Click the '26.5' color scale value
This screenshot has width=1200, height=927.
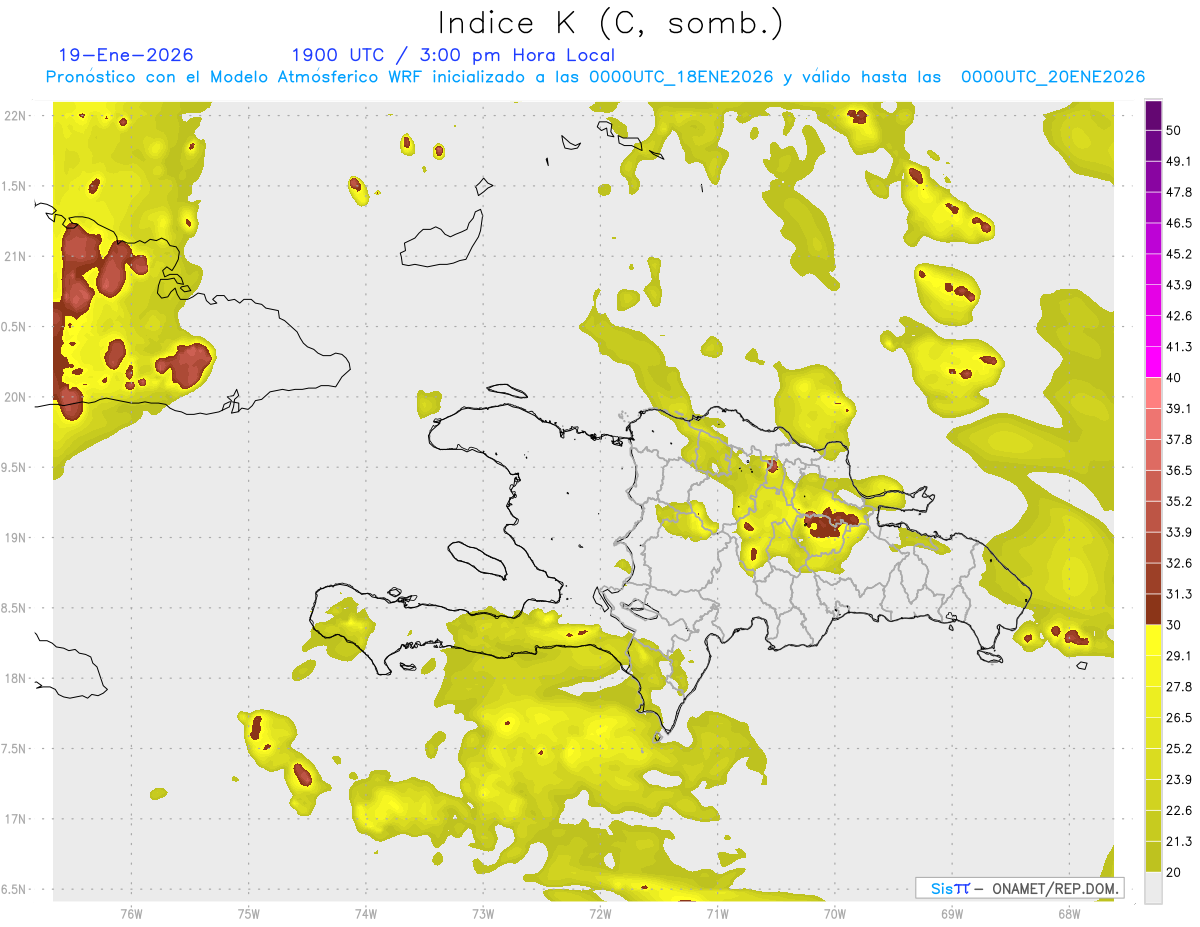point(1180,718)
